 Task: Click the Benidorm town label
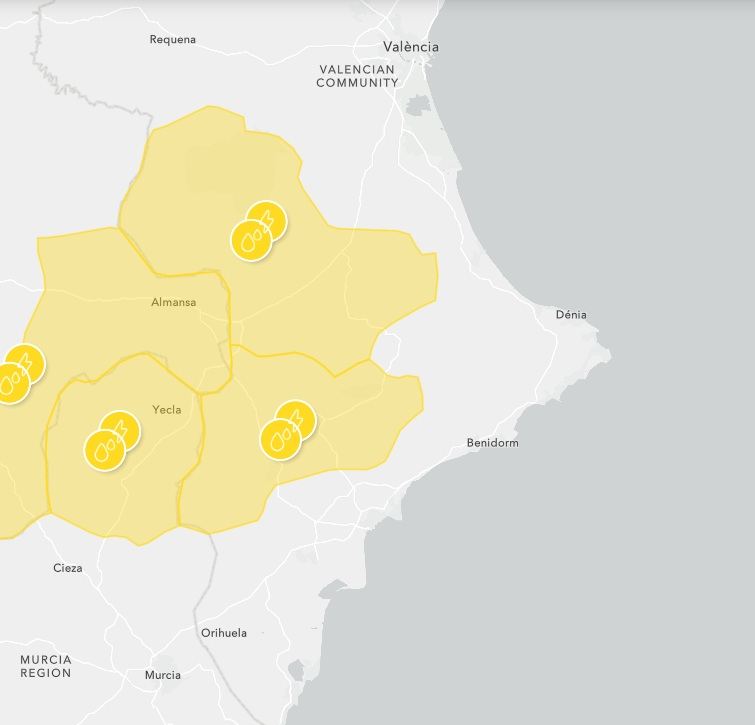[x=493, y=443]
